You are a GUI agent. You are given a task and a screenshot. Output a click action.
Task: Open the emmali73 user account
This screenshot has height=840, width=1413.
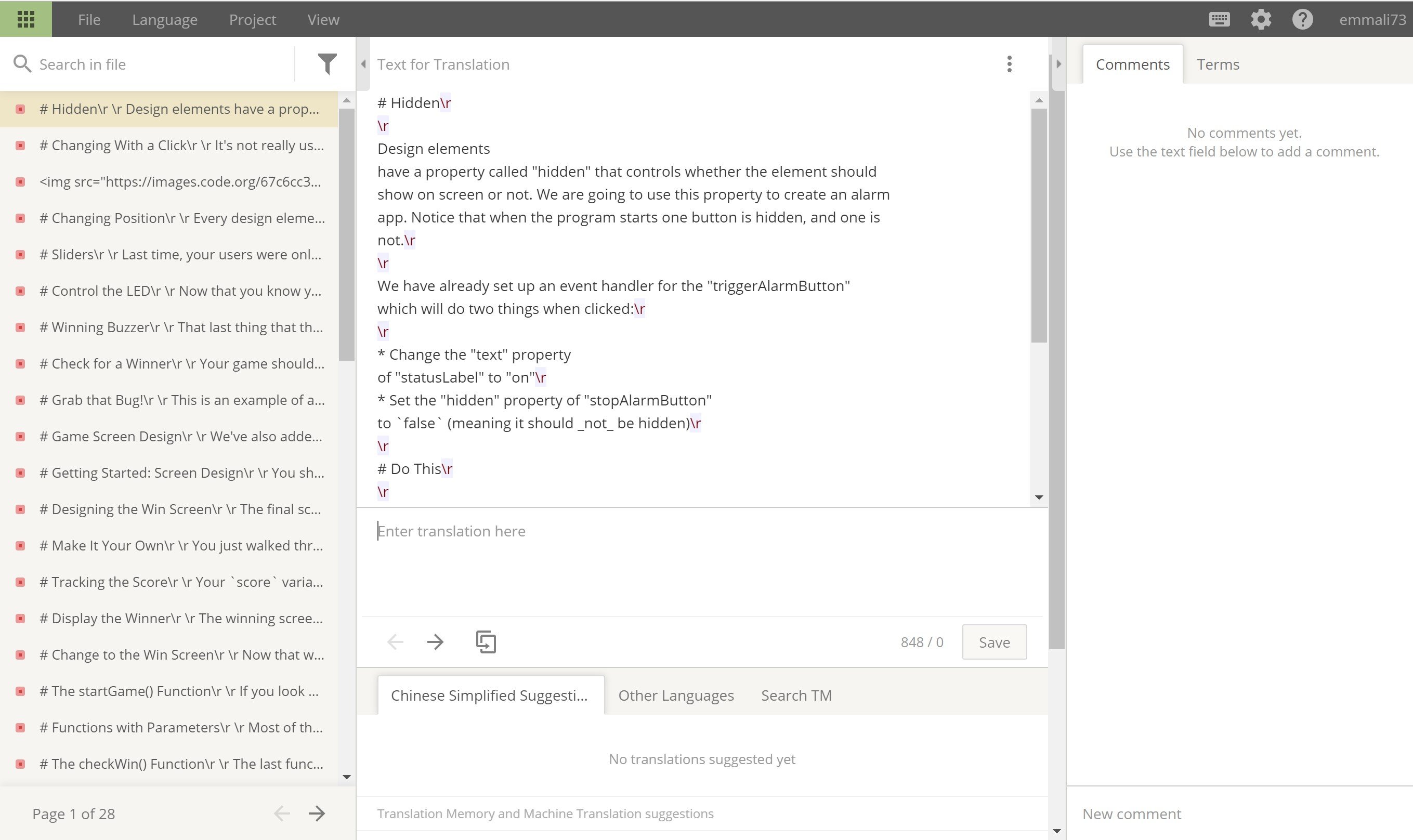(x=1372, y=19)
